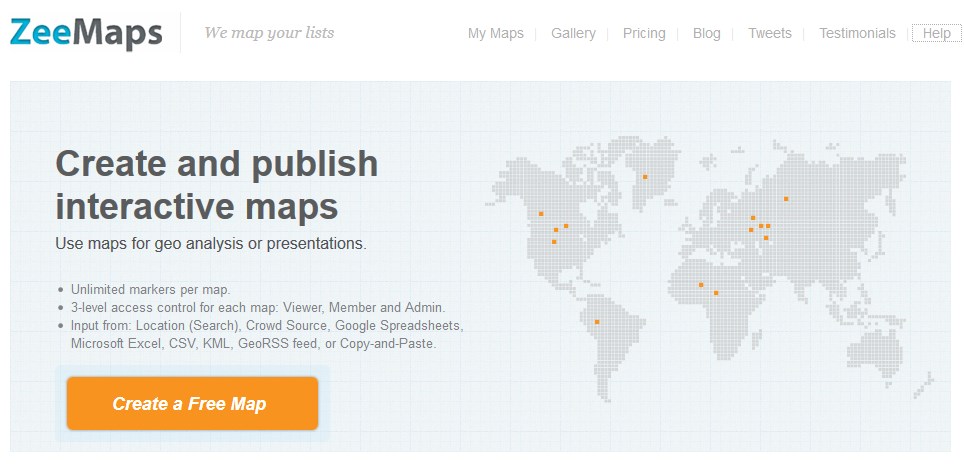Image resolution: width=964 pixels, height=470 pixels.
Task: Click the easternmost orange marker in Africa
Action: coord(716,293)
